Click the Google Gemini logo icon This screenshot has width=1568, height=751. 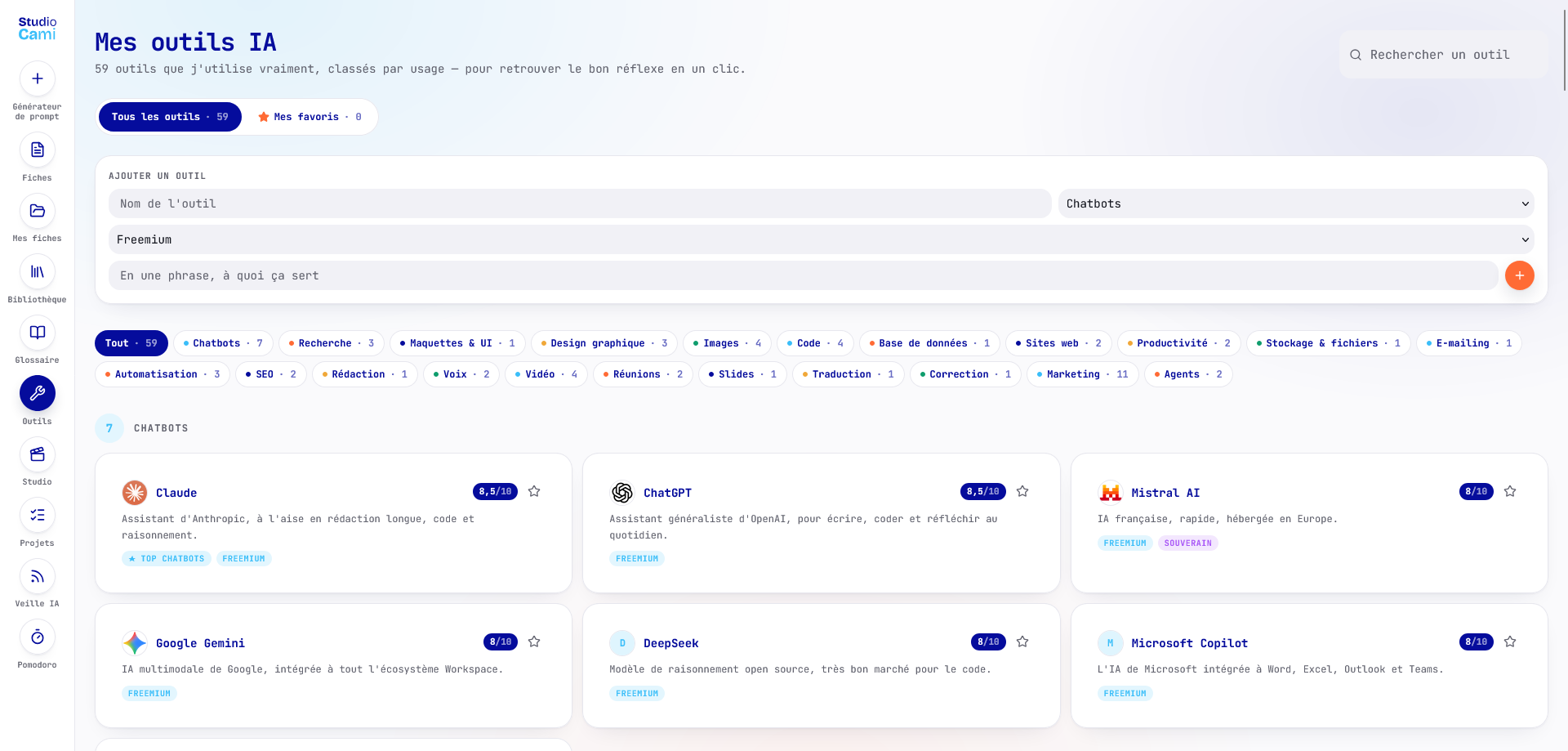click(135, 643)
